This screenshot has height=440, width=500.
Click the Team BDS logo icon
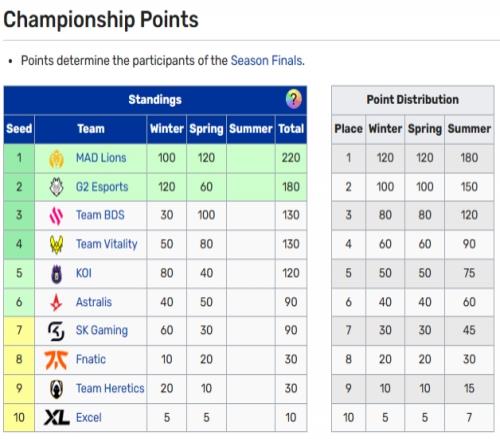point(56,215)
